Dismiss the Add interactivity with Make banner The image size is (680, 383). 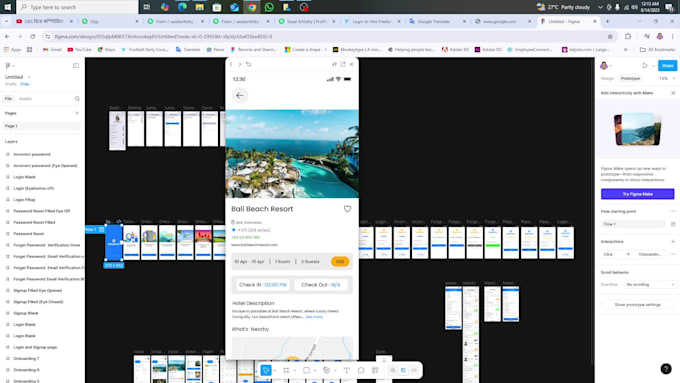pyautogui.click(x=673, y=93)
